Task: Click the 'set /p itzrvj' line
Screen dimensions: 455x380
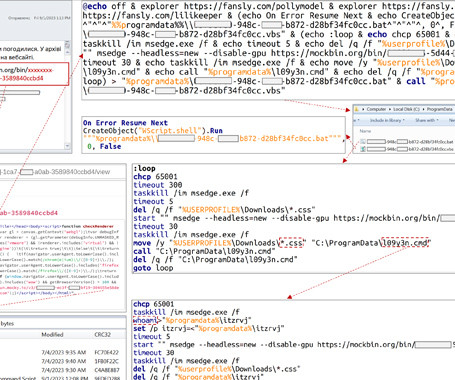Action: (209, 328)
